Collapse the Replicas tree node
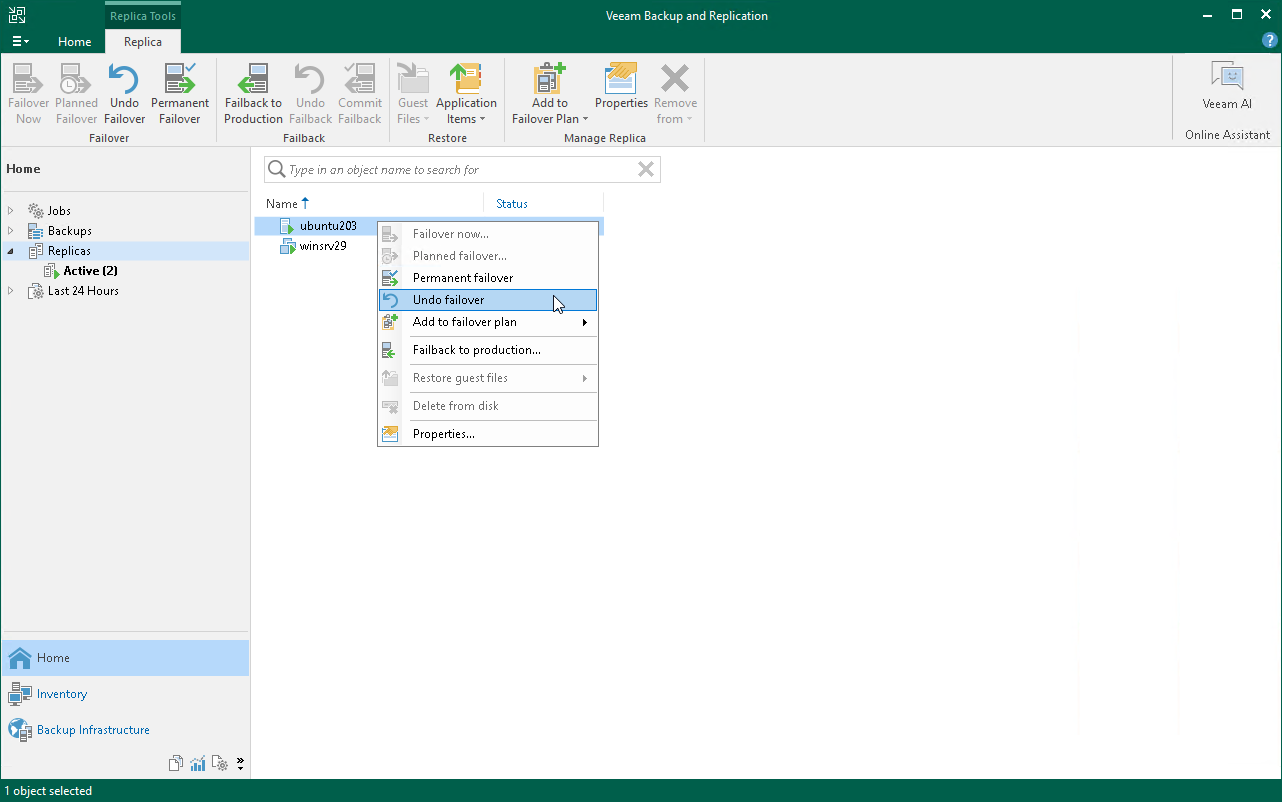The width and height of the screenshot is (1282, 802). [11, 251]
